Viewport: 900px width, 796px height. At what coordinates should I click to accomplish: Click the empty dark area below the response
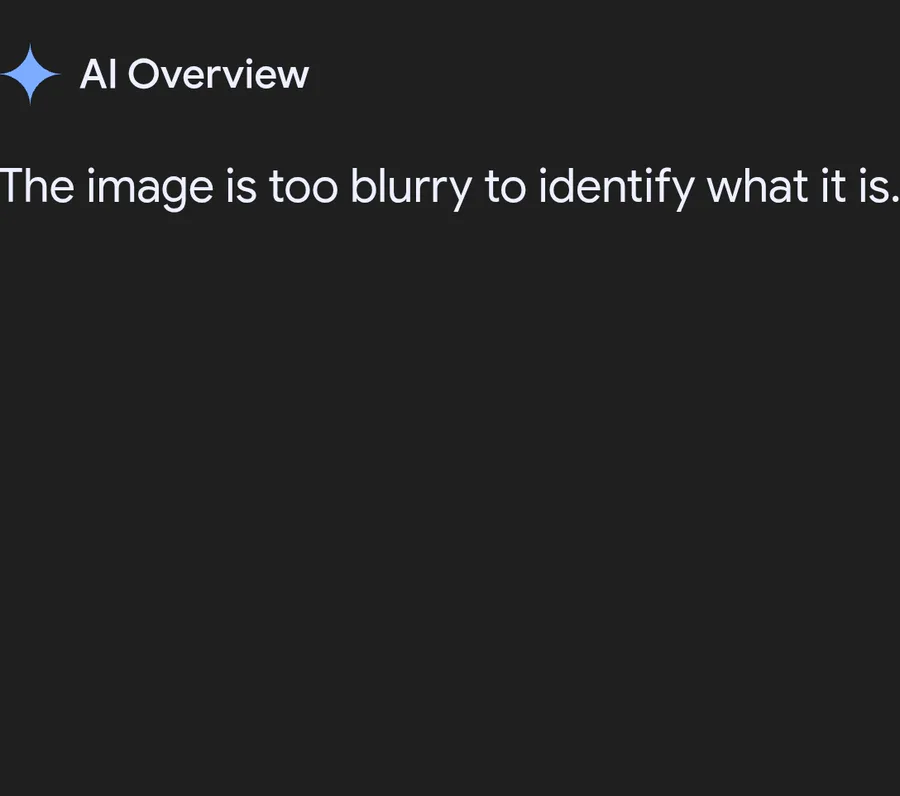coord(450,500)
